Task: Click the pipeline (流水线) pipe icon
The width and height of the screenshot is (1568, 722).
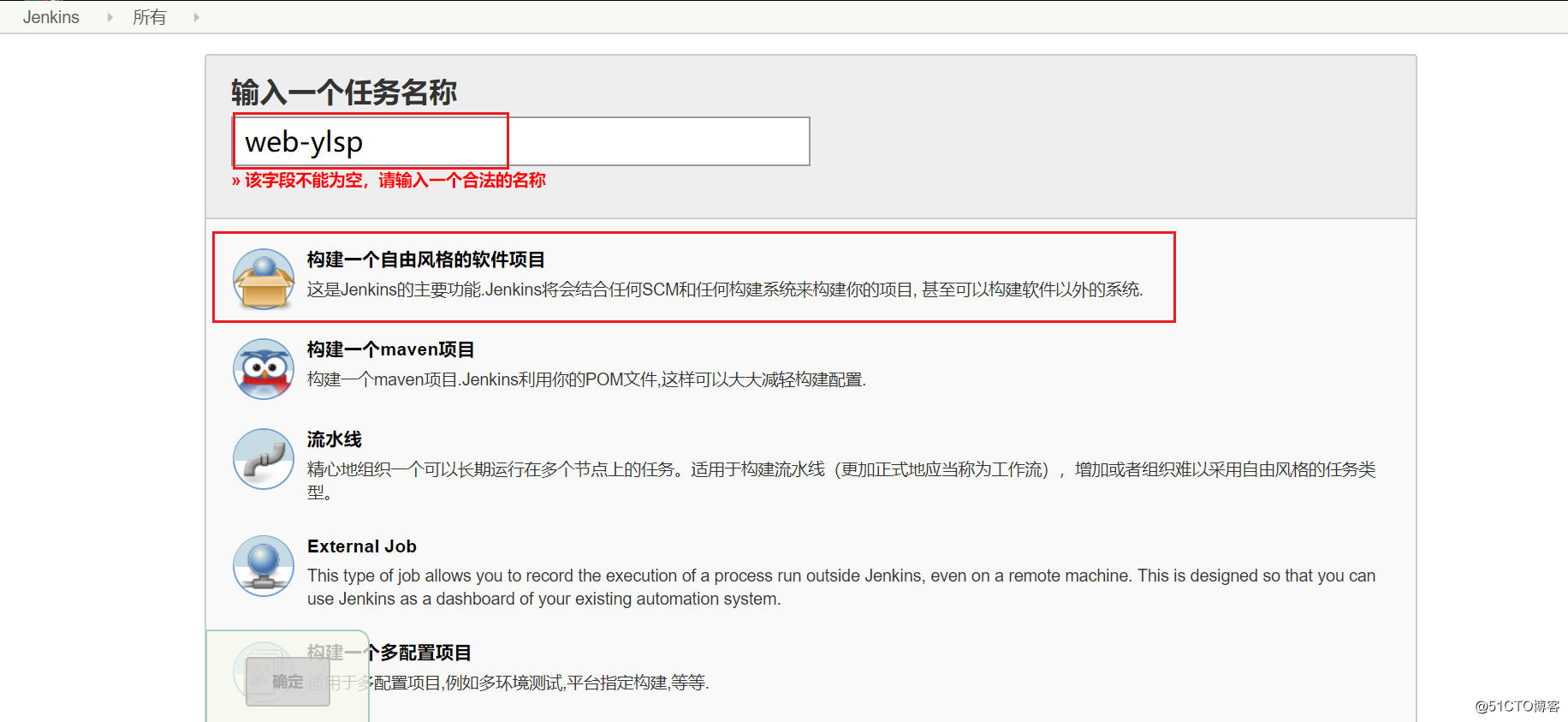Action: click(264, 459)
